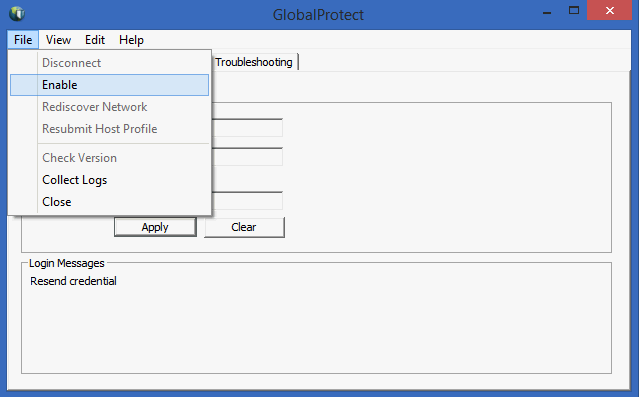Click the GlobalProtect globe icon in title bar

(17, 14)
